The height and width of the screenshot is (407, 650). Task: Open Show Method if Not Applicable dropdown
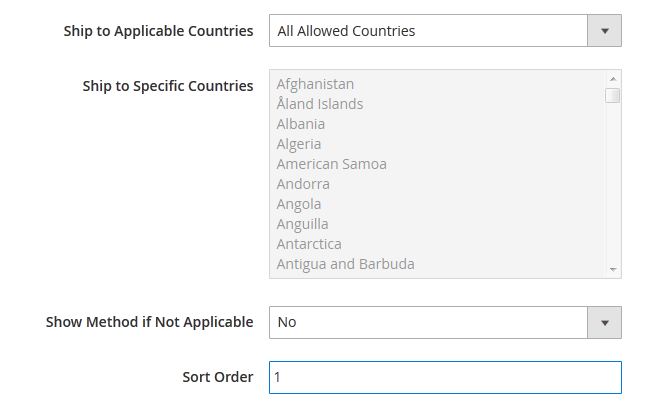tap(428, 322)
